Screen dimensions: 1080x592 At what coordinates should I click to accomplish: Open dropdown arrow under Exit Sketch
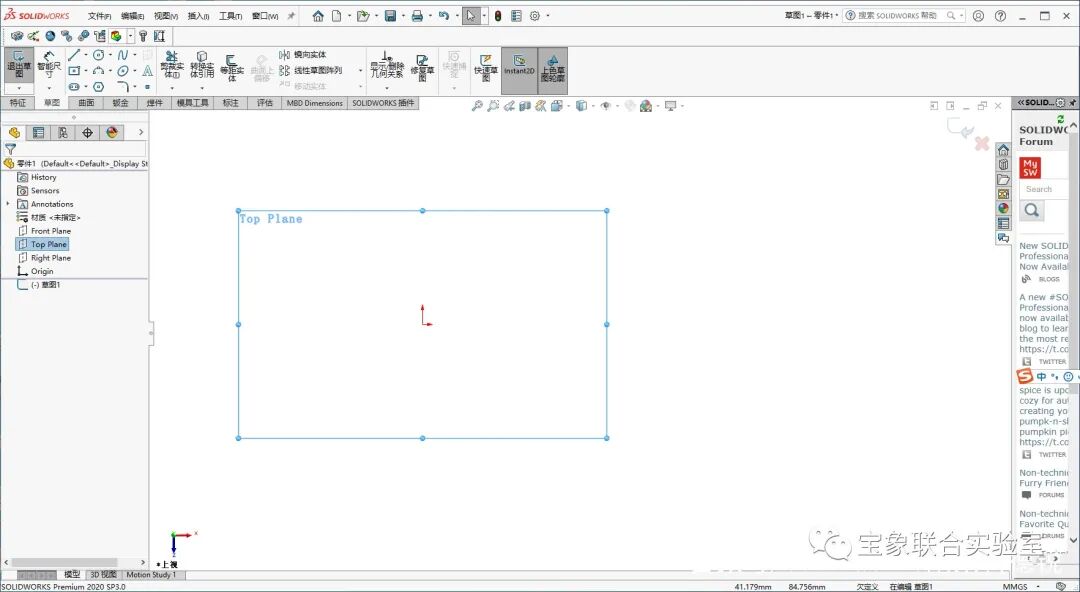19,88
